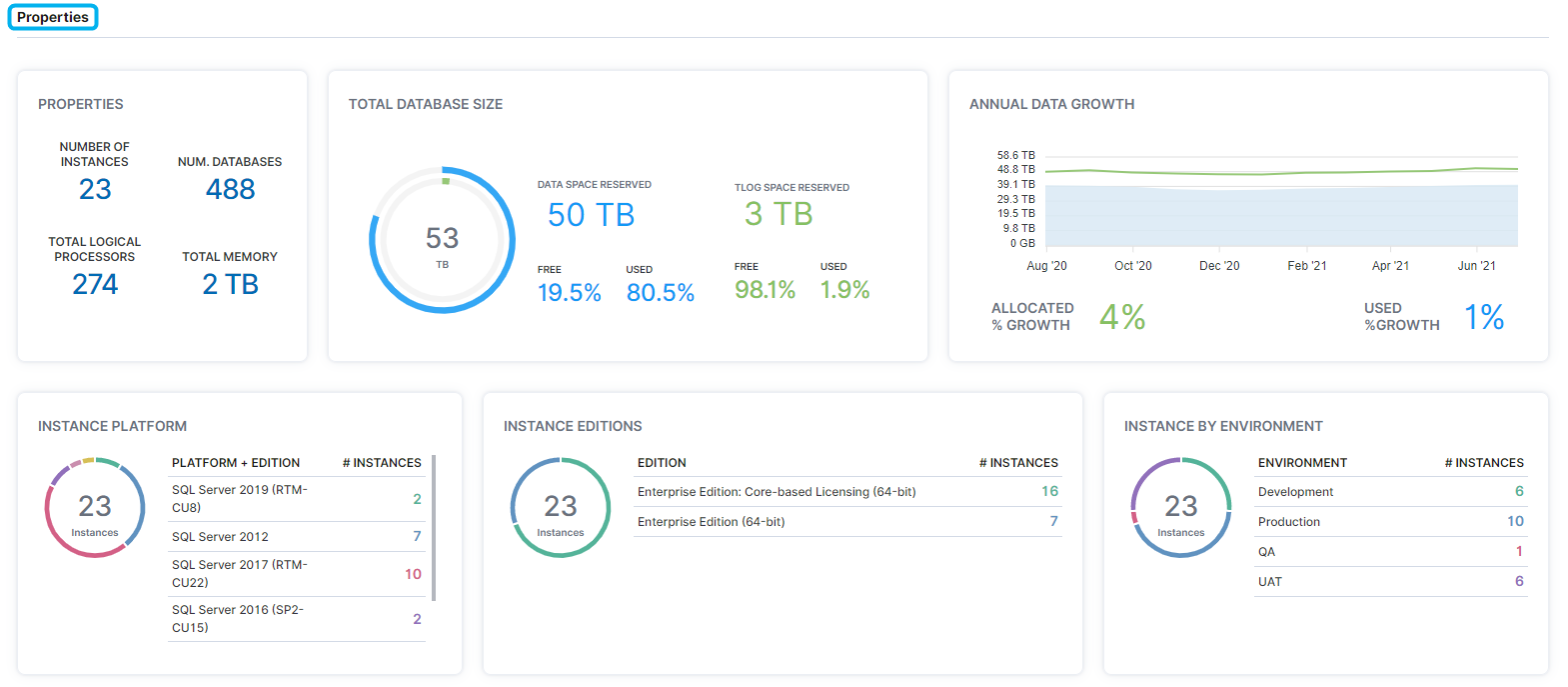Click the 488 Num. Databases value
Screen dimensions: 1568x687
coord(230,189)
